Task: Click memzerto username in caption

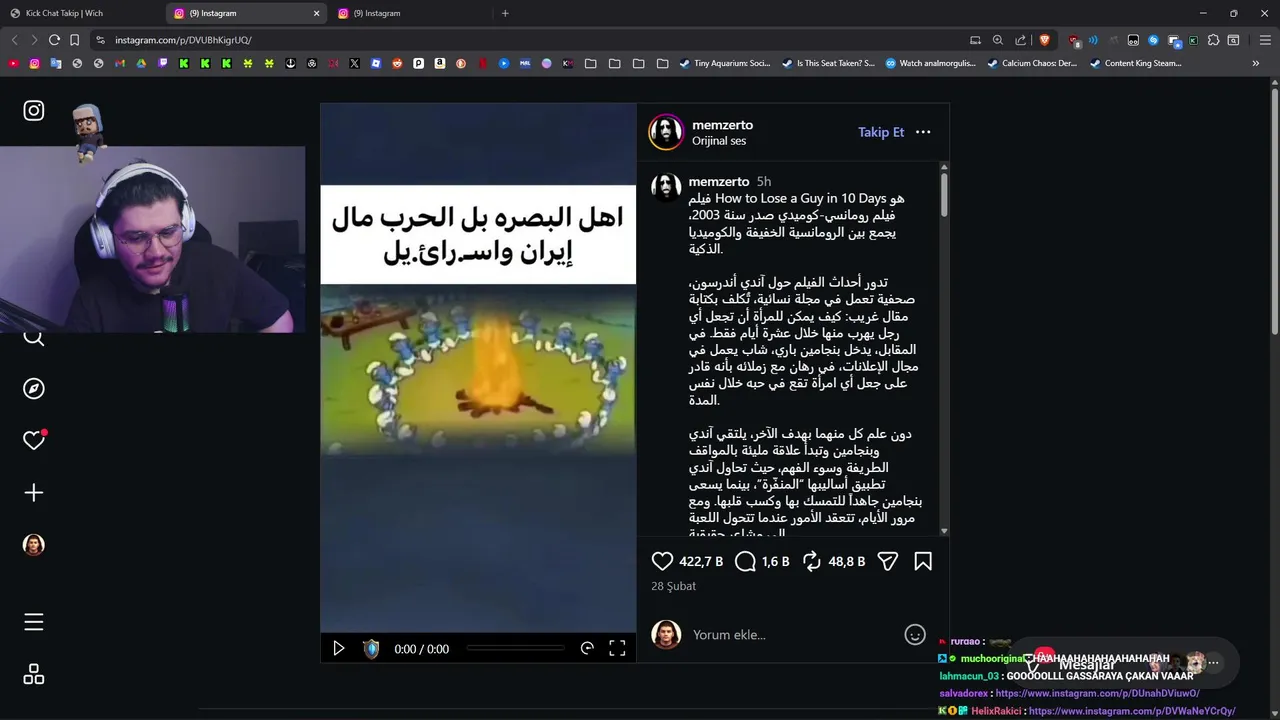Action: [x=719, y=182]
